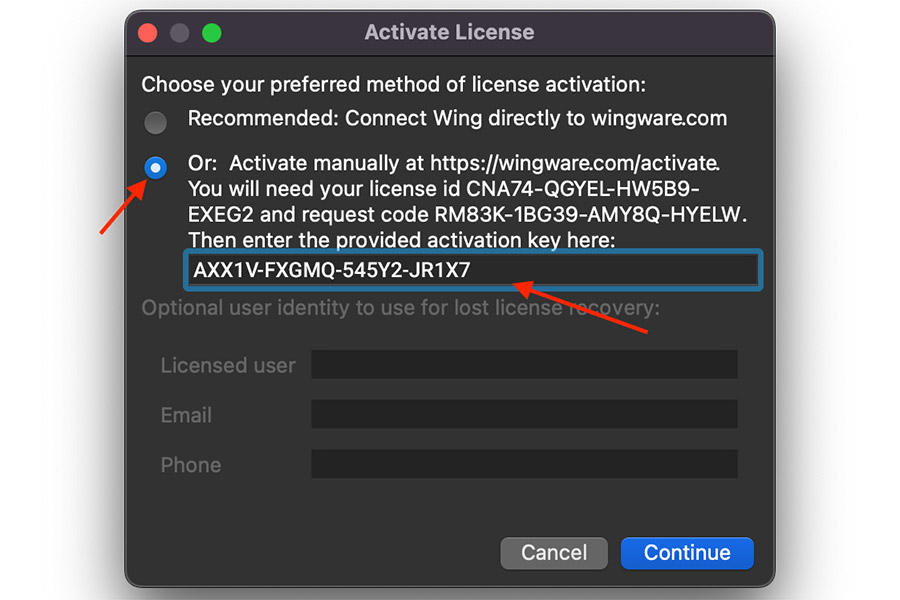
Task: Click the request code RM83K-1BG39-AMY8Q-HYELW text
Action: click(587, 215)
